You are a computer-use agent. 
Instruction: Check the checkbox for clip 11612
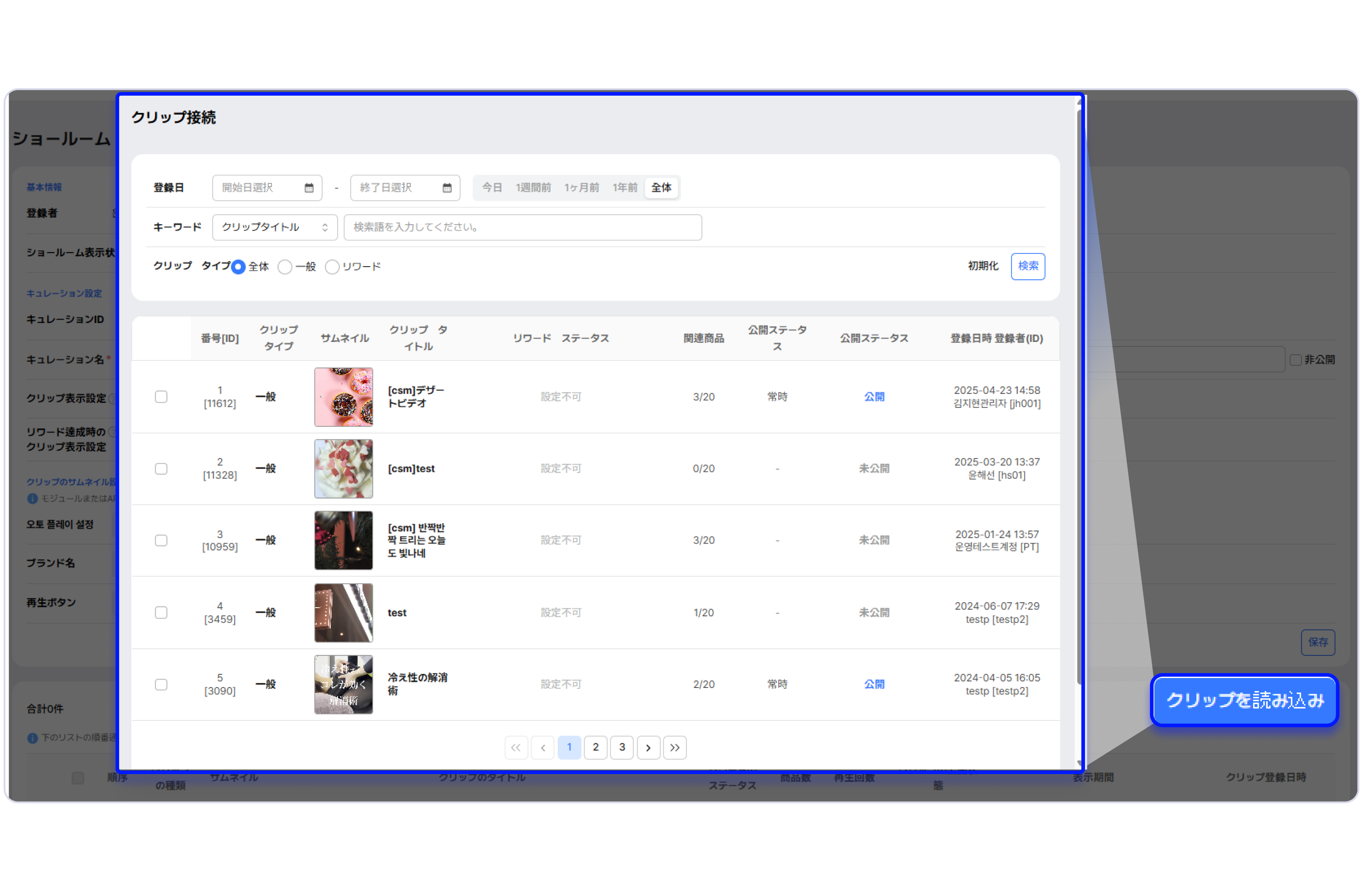pyautogui.click(x=161, y=397)
